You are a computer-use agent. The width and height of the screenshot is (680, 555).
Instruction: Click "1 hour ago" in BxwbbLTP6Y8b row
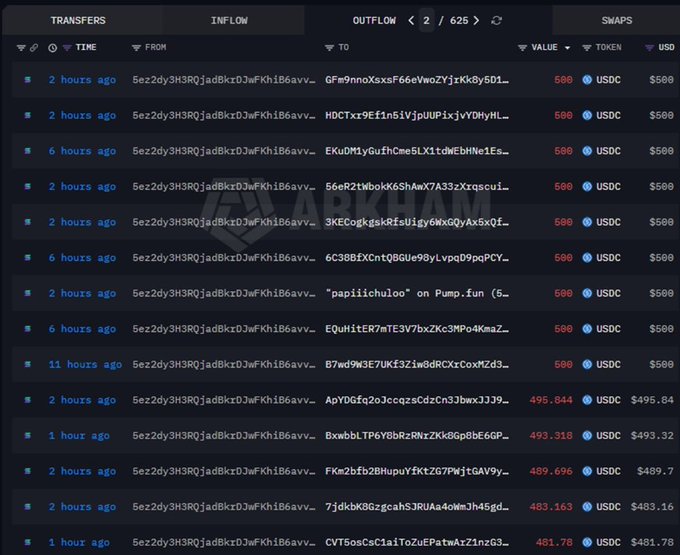(x=79, y=435)
